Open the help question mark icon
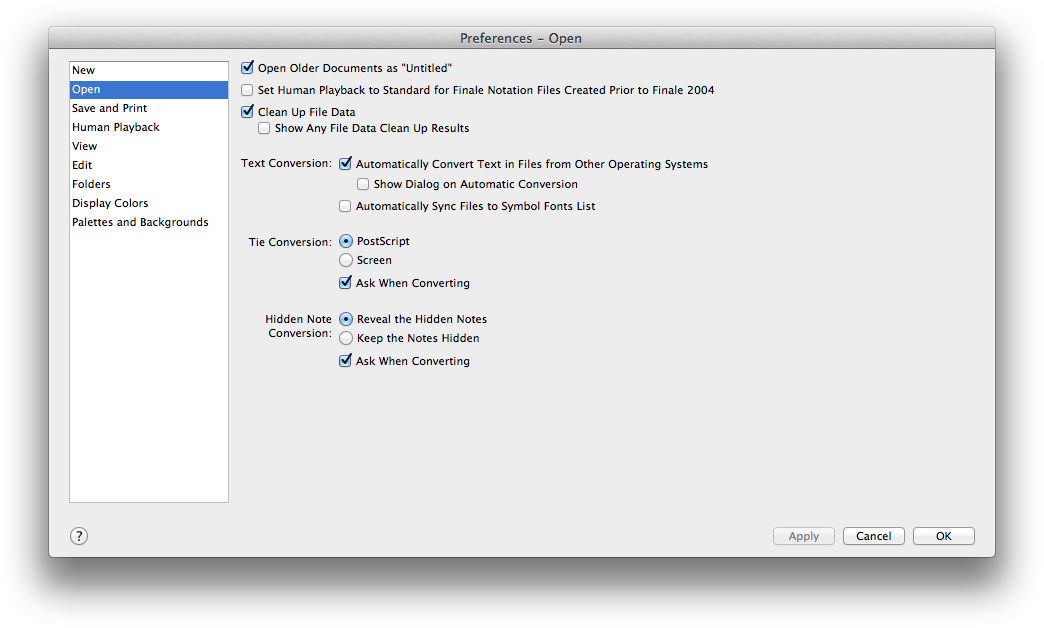Viewport: 1044px width, 628px height. pyautogui.click(x=79, y=536)
